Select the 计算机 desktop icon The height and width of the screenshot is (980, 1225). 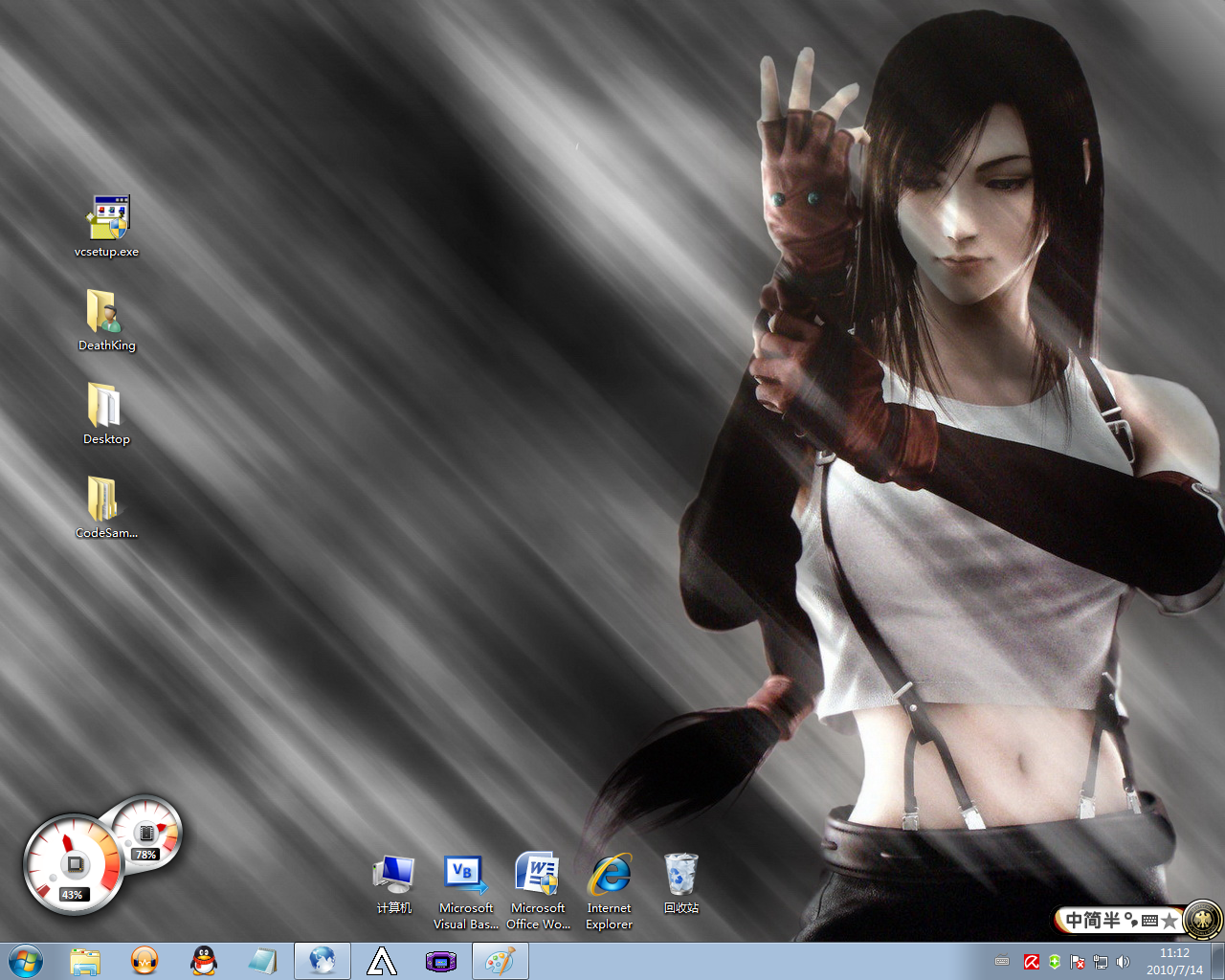coord(393,883)
